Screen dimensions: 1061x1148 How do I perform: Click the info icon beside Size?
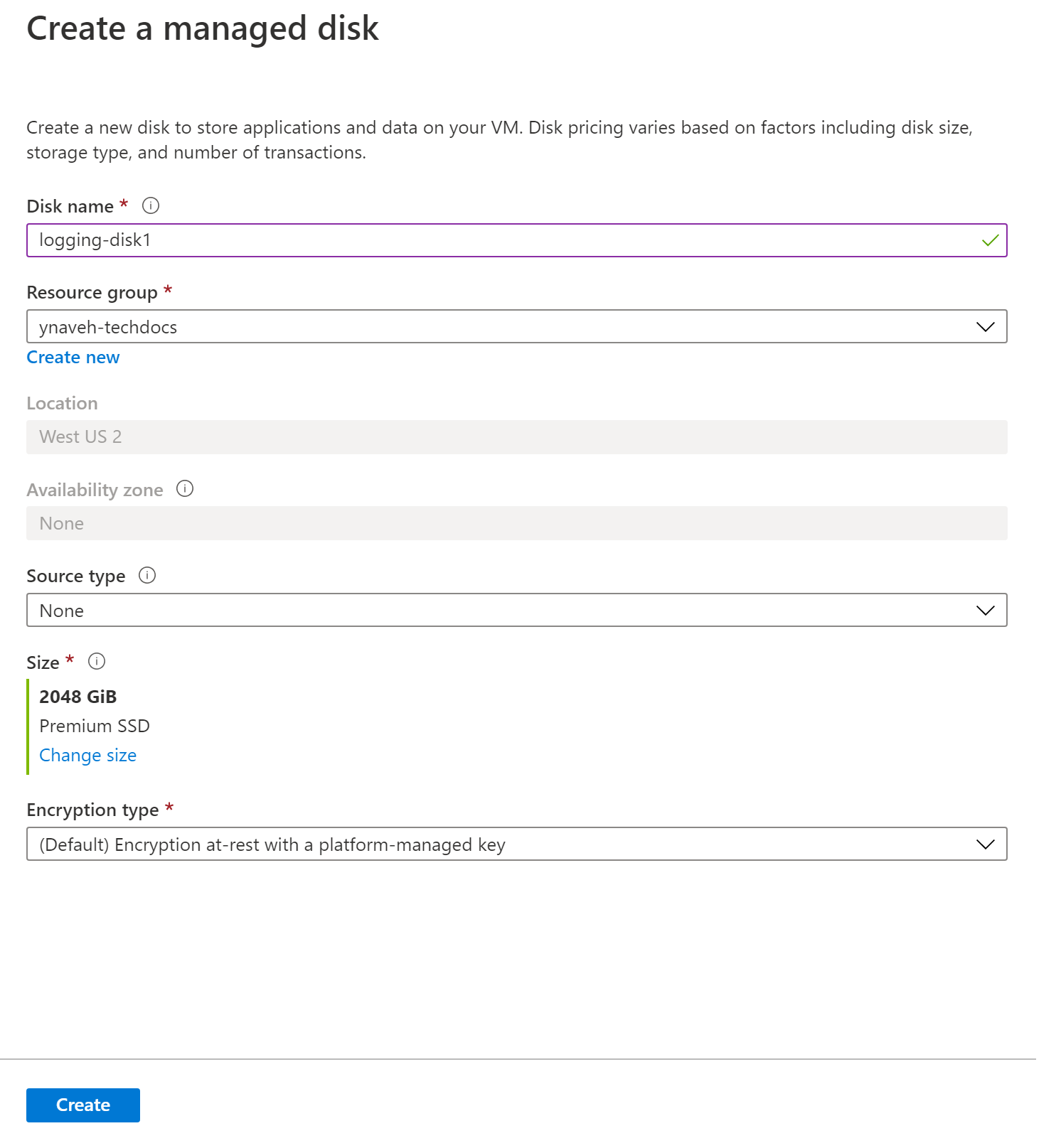(97, 662)
